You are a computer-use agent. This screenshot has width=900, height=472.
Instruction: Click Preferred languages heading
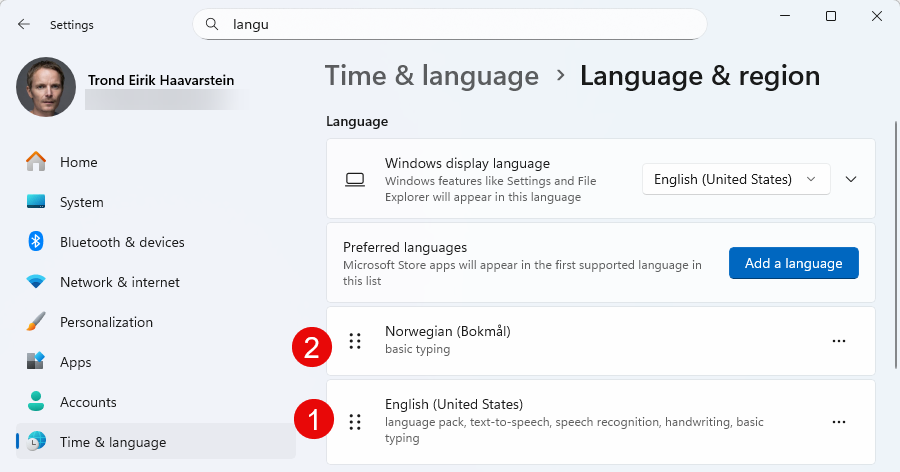pos(405,247)
